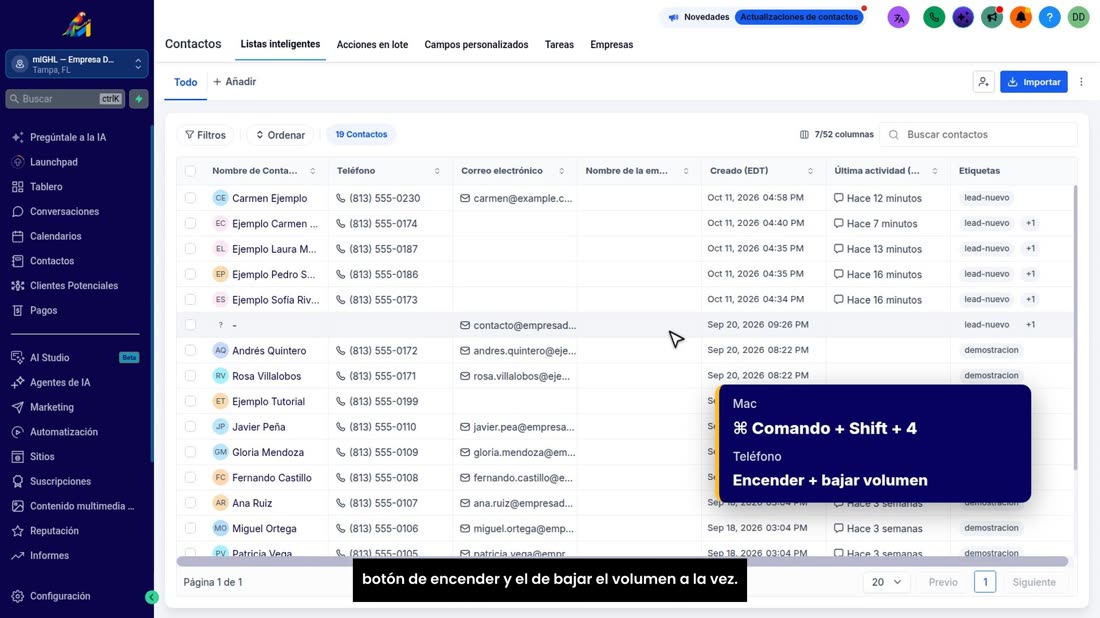Open Conversaciones in the sidebar
The image size is (1100, 618).
[64, 211]
